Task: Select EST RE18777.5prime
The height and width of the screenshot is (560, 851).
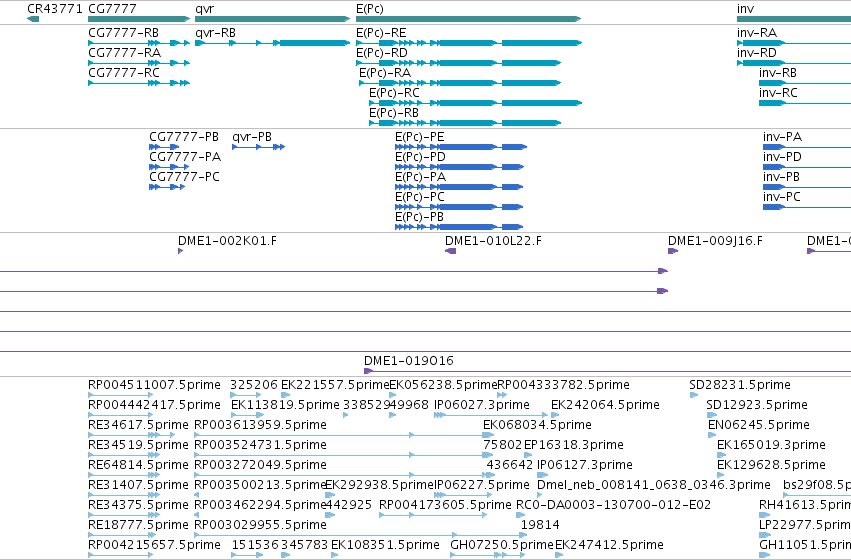Action: [x=122, y=535]
